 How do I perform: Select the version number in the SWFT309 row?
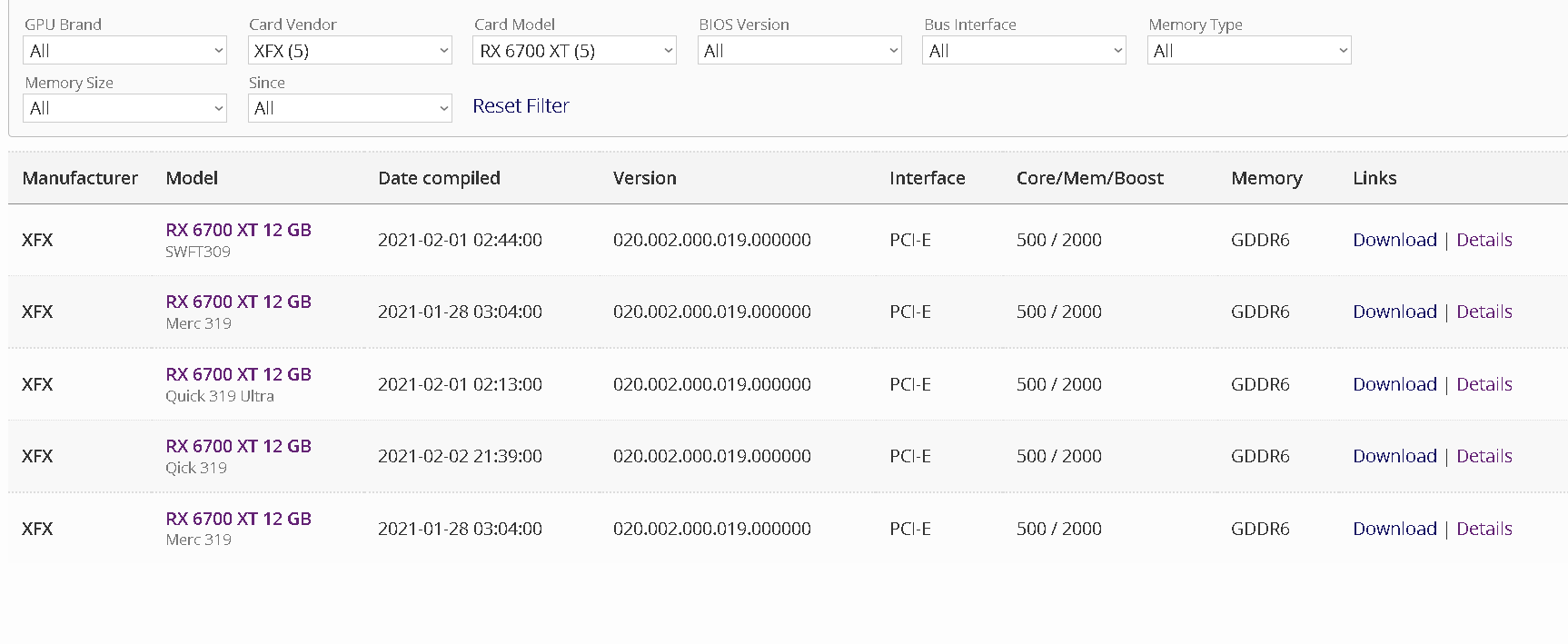point(712,240)
